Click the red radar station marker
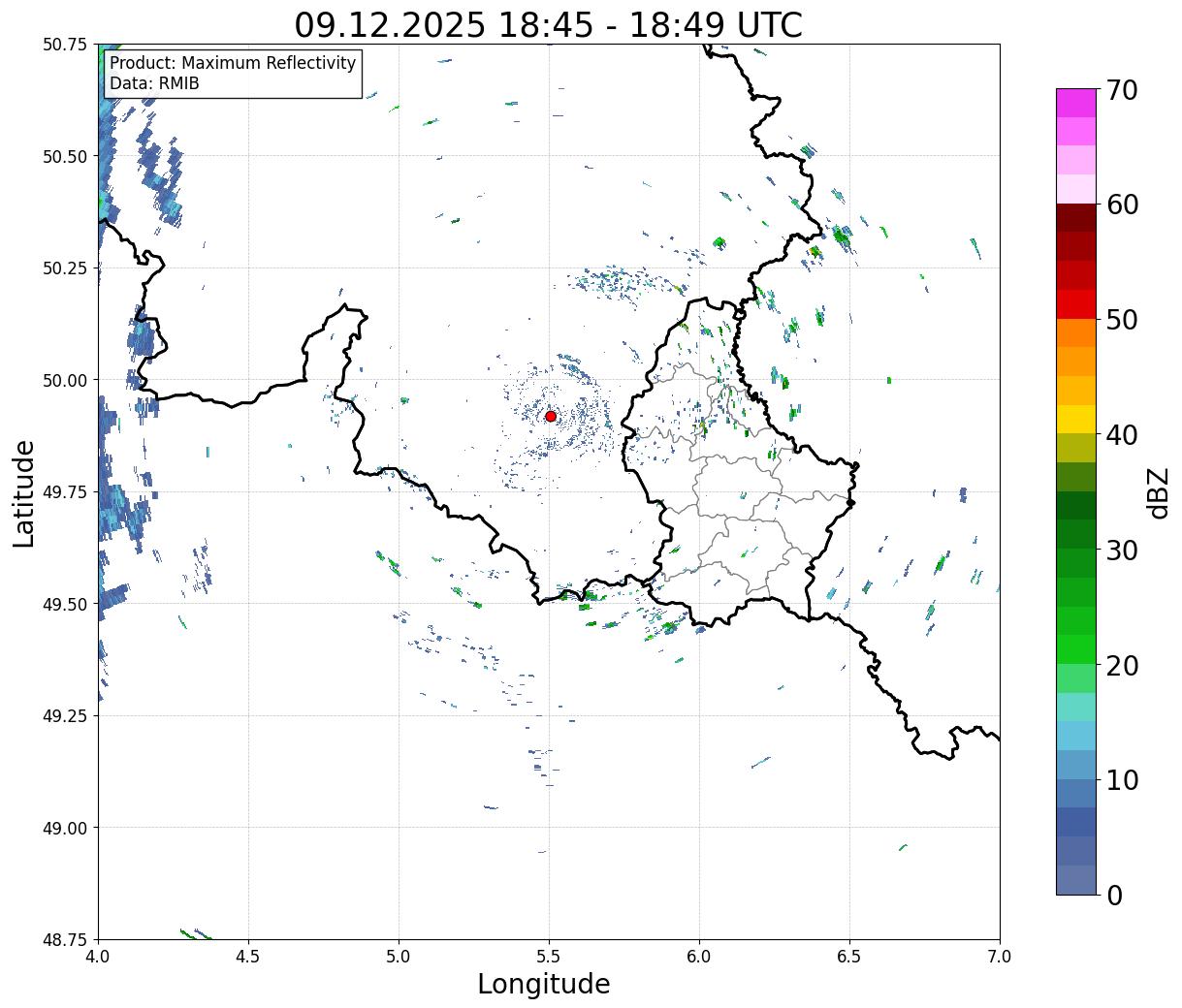The image size is (1182, 1008). [x=551, y=416]
